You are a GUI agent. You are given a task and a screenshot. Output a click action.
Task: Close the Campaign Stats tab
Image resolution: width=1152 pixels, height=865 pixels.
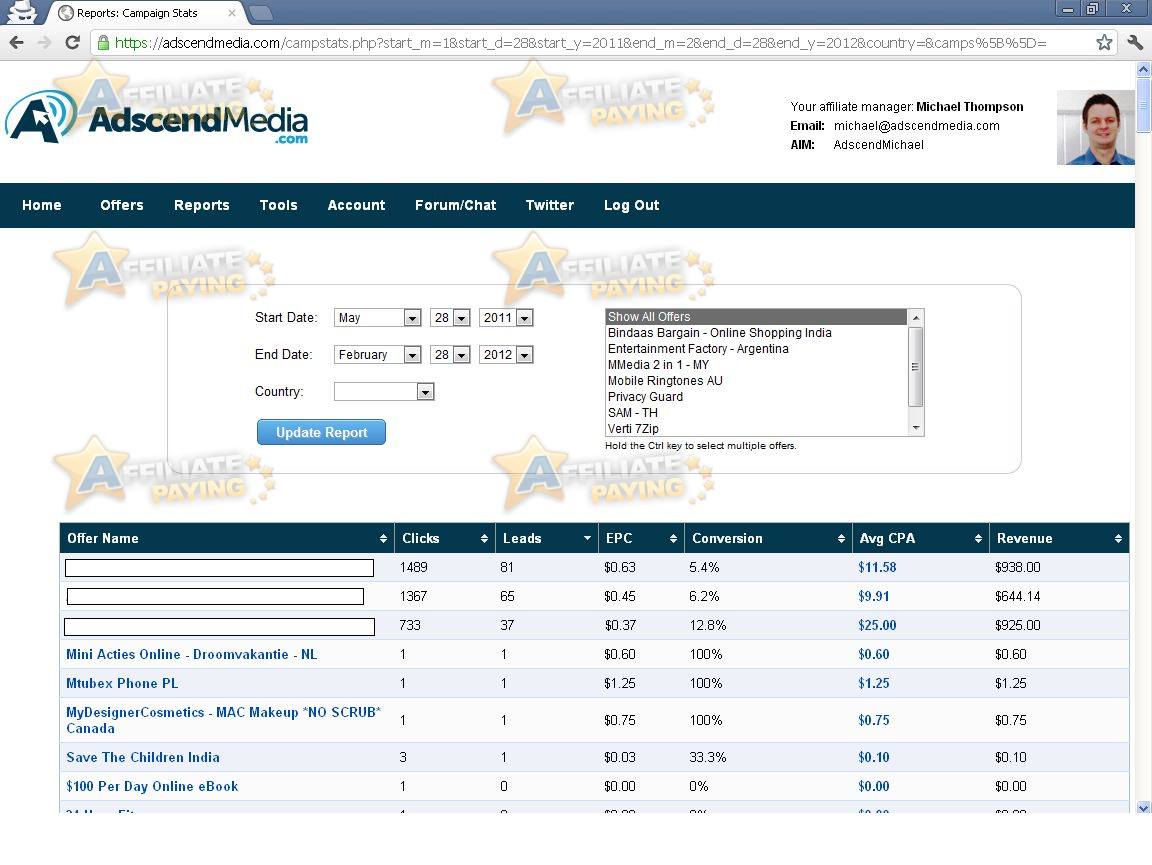point(231,12)
